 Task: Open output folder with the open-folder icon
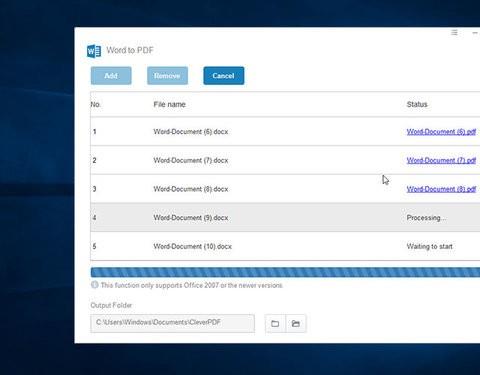tap(296, 323)
